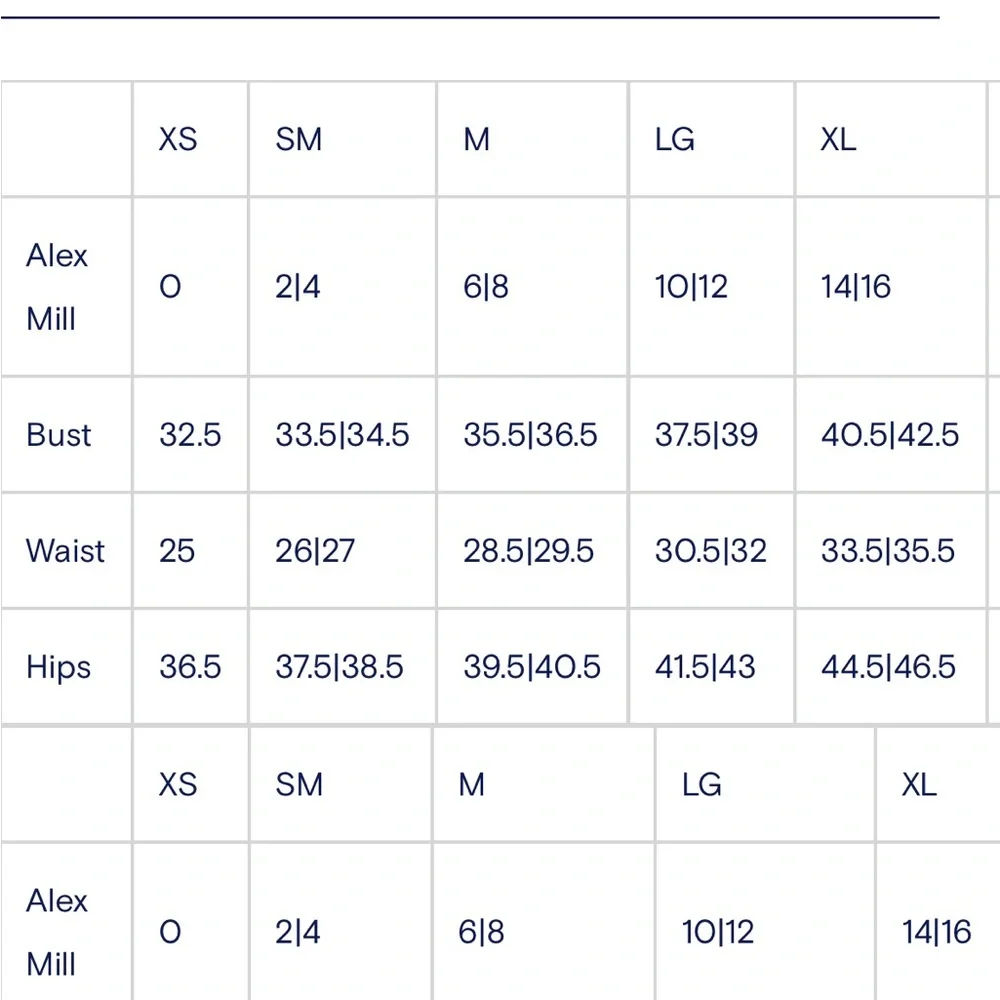Select the XS header in top table
This screenshot has height=1000, width=1000.
point(190,139)
